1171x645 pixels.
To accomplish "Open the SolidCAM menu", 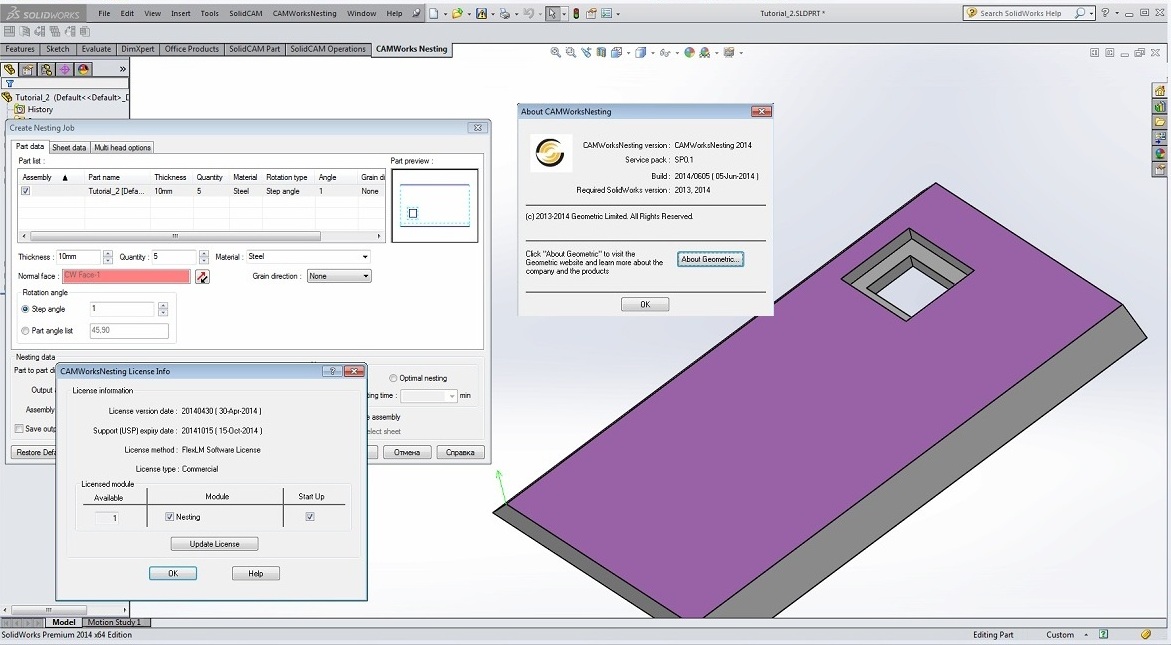I will coord(246,13).
